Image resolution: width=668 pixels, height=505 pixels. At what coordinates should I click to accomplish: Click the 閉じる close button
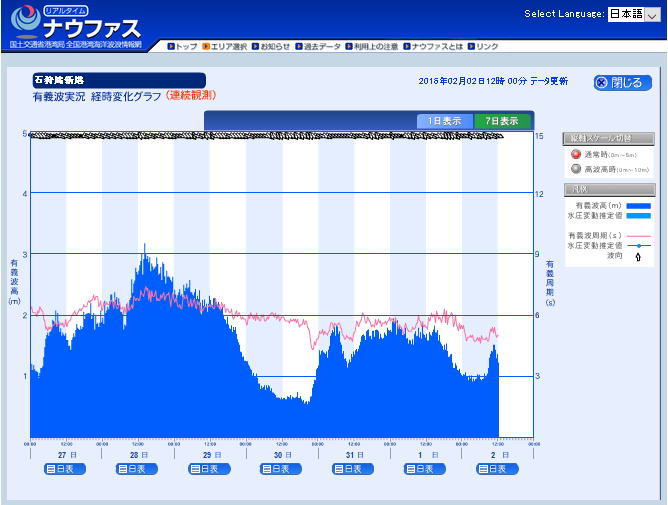pyautogui.click(x=622, y=83)
